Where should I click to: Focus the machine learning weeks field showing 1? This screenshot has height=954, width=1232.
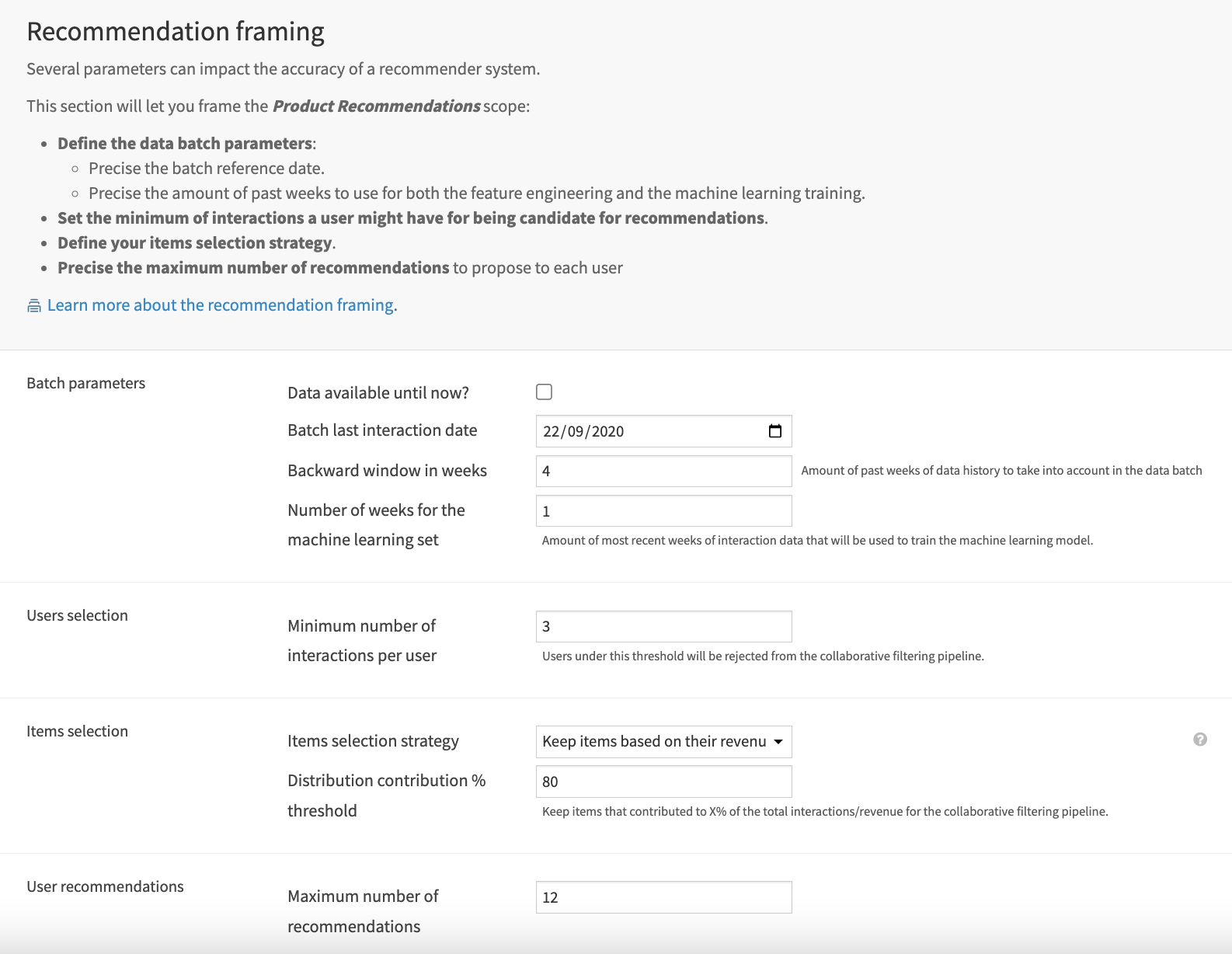click(663, 510)
